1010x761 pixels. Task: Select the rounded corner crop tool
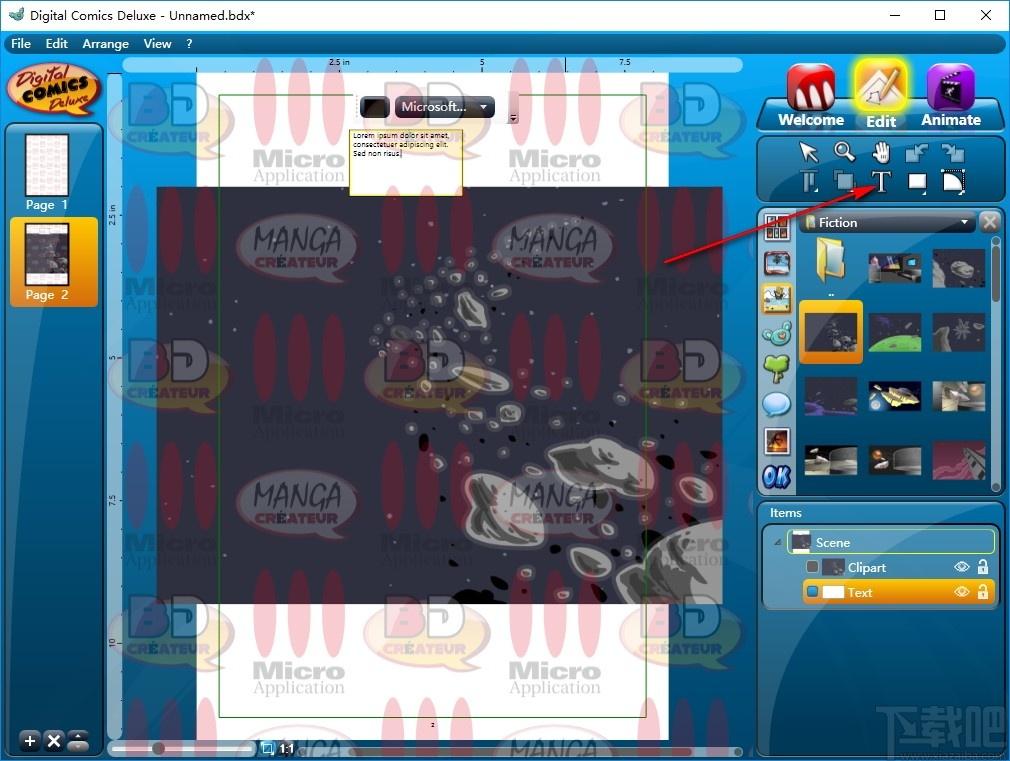(953, 182)
